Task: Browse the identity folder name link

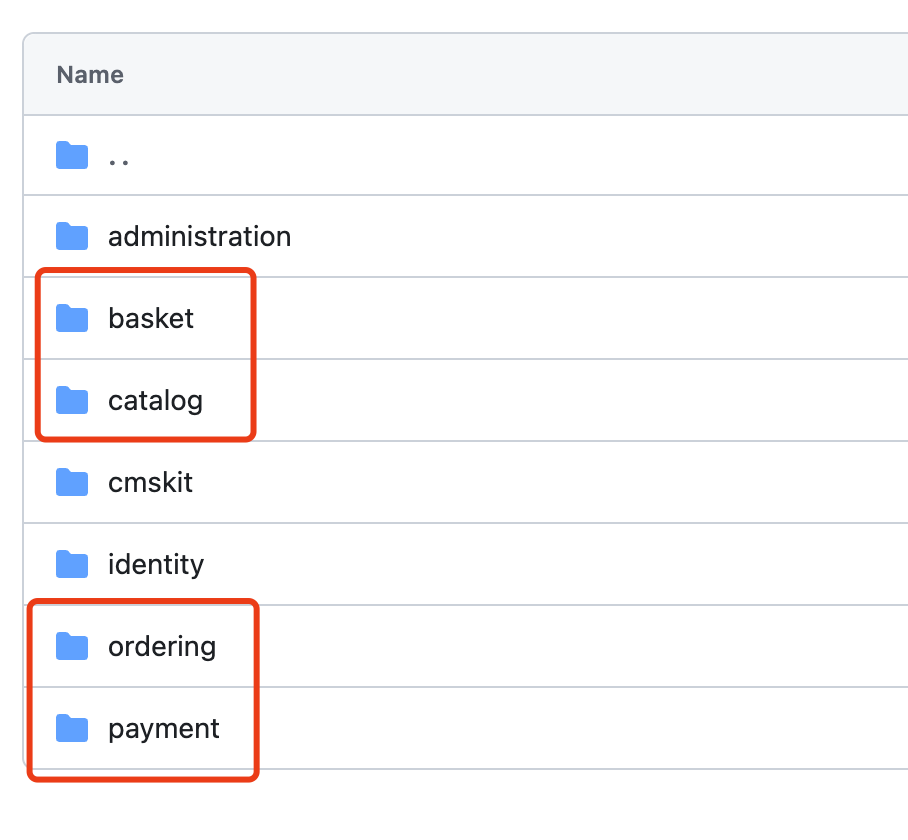Action: [x=155, y=565]
